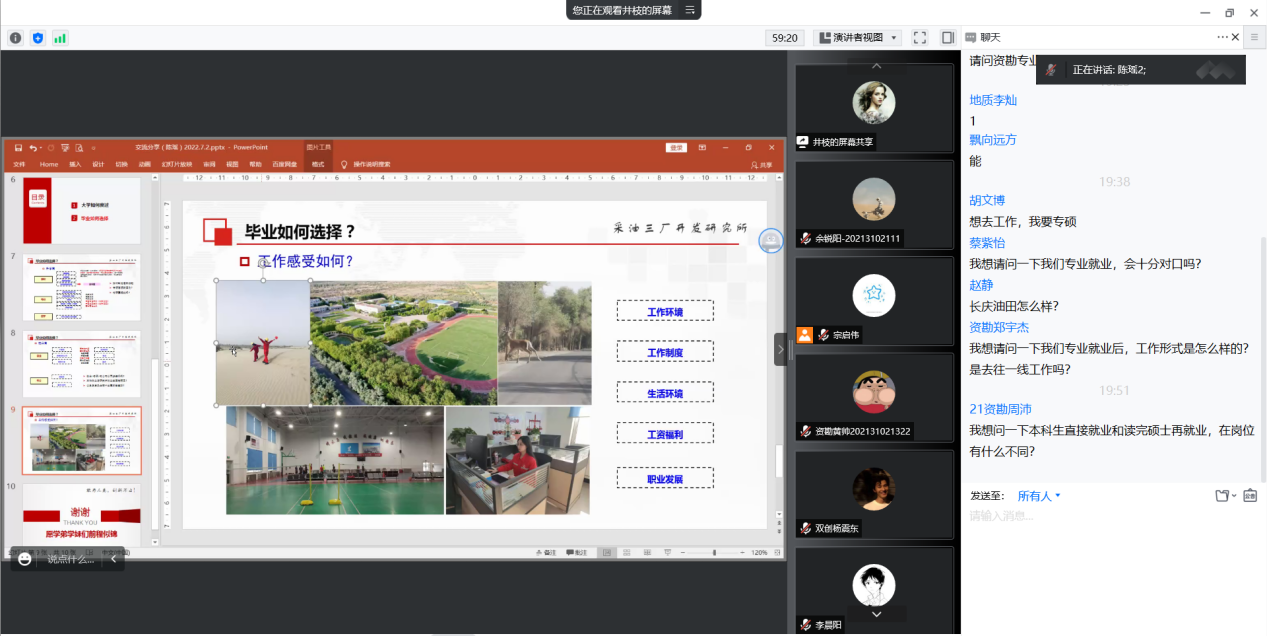The height and width of the screenshot is (636, 1267).
Task: Open chat settings icon beside file icon
Action: [x=1249, y=496]
